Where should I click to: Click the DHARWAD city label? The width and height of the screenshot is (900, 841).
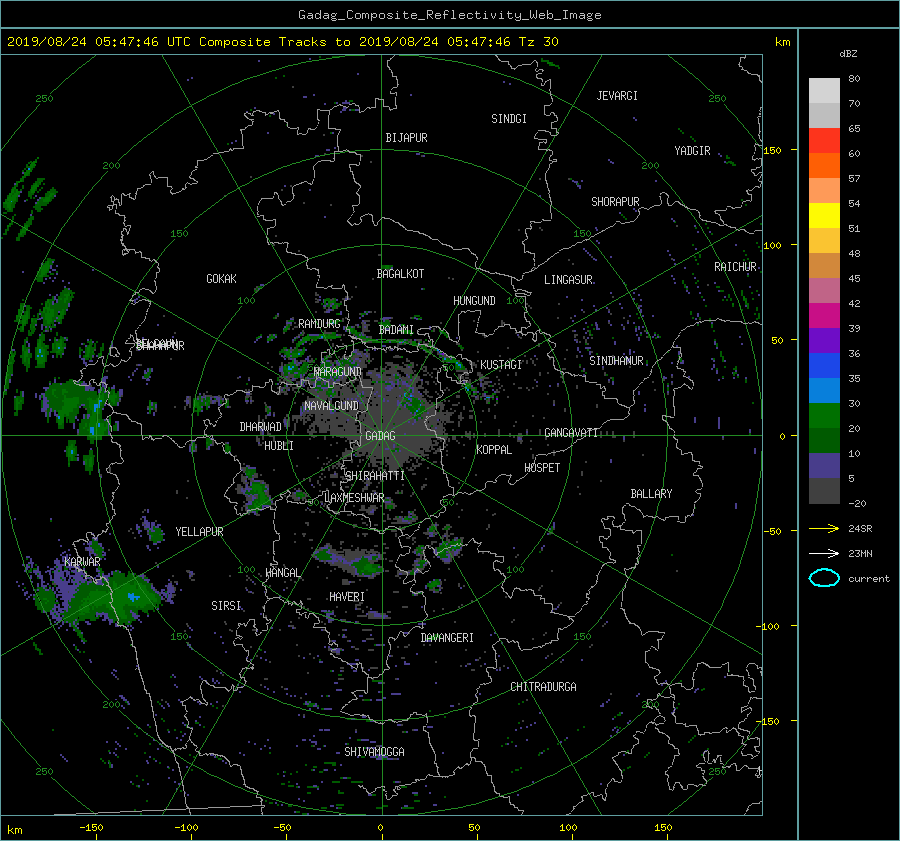tap(260, 427)
